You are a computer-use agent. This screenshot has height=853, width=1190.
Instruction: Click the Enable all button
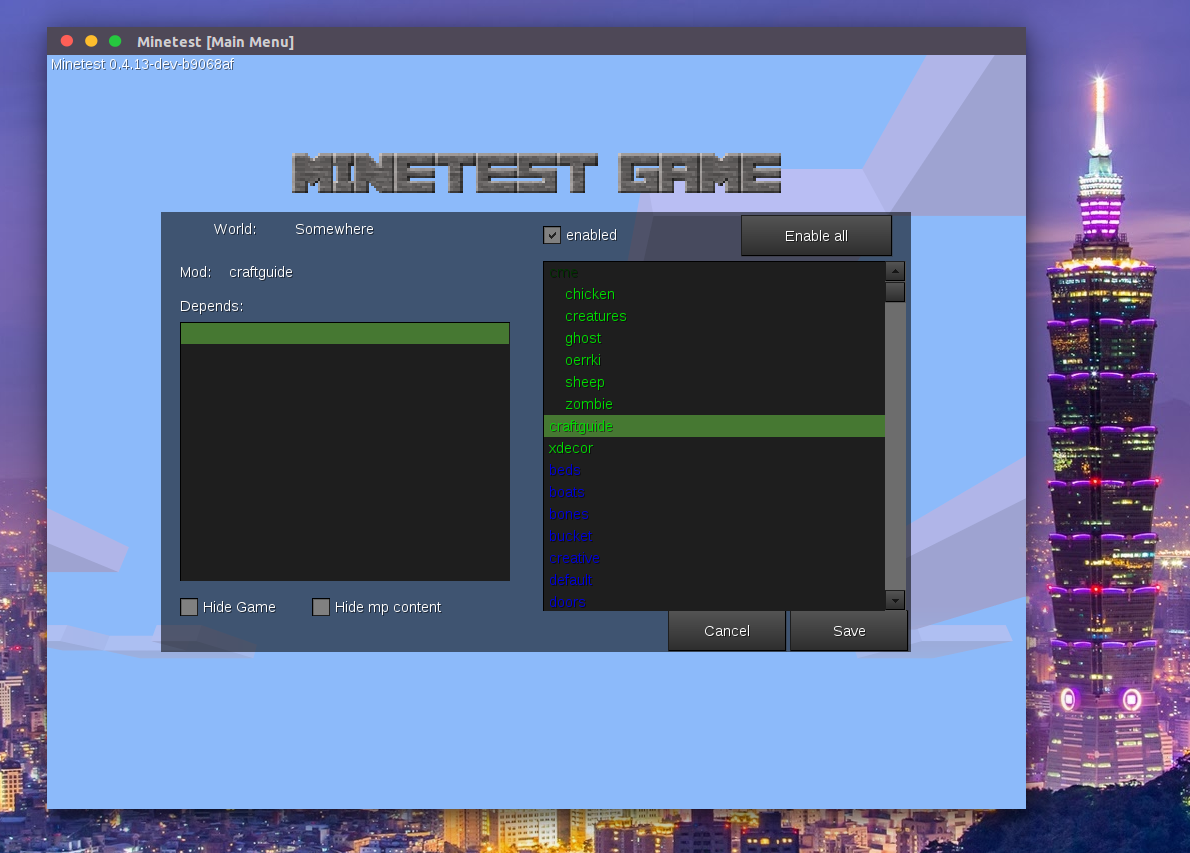click(816, 236)
